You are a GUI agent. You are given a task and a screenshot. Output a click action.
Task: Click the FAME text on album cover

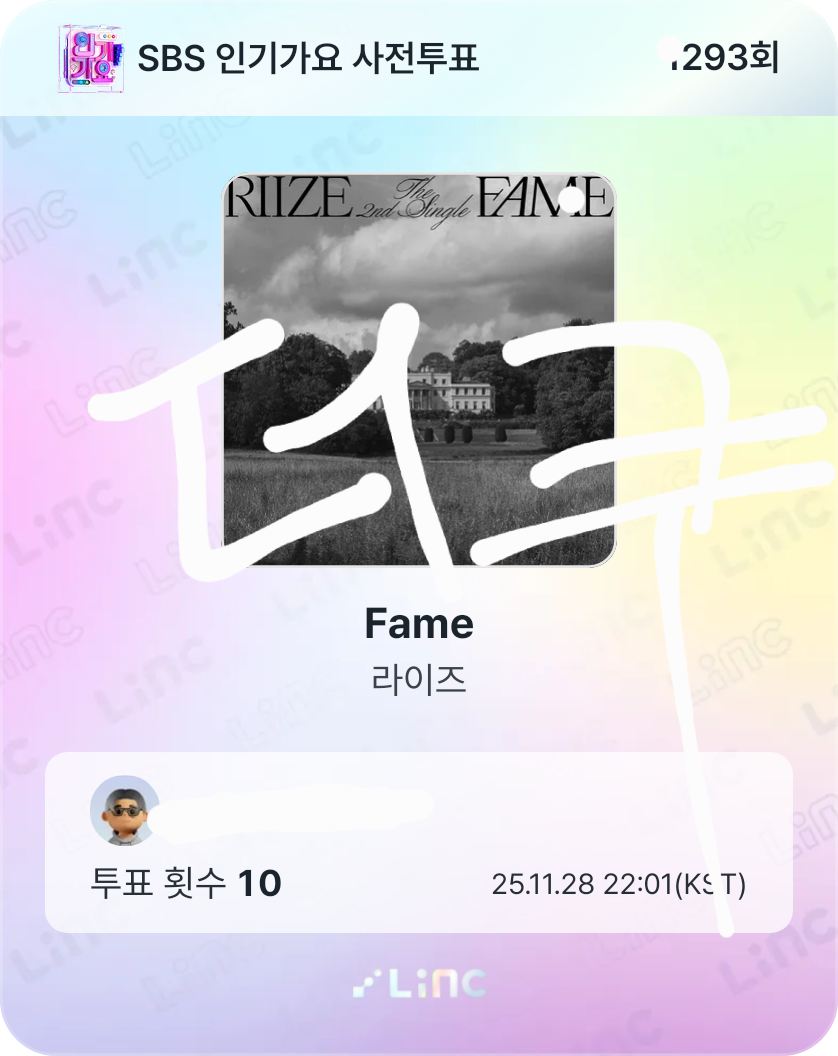point(545,197)
